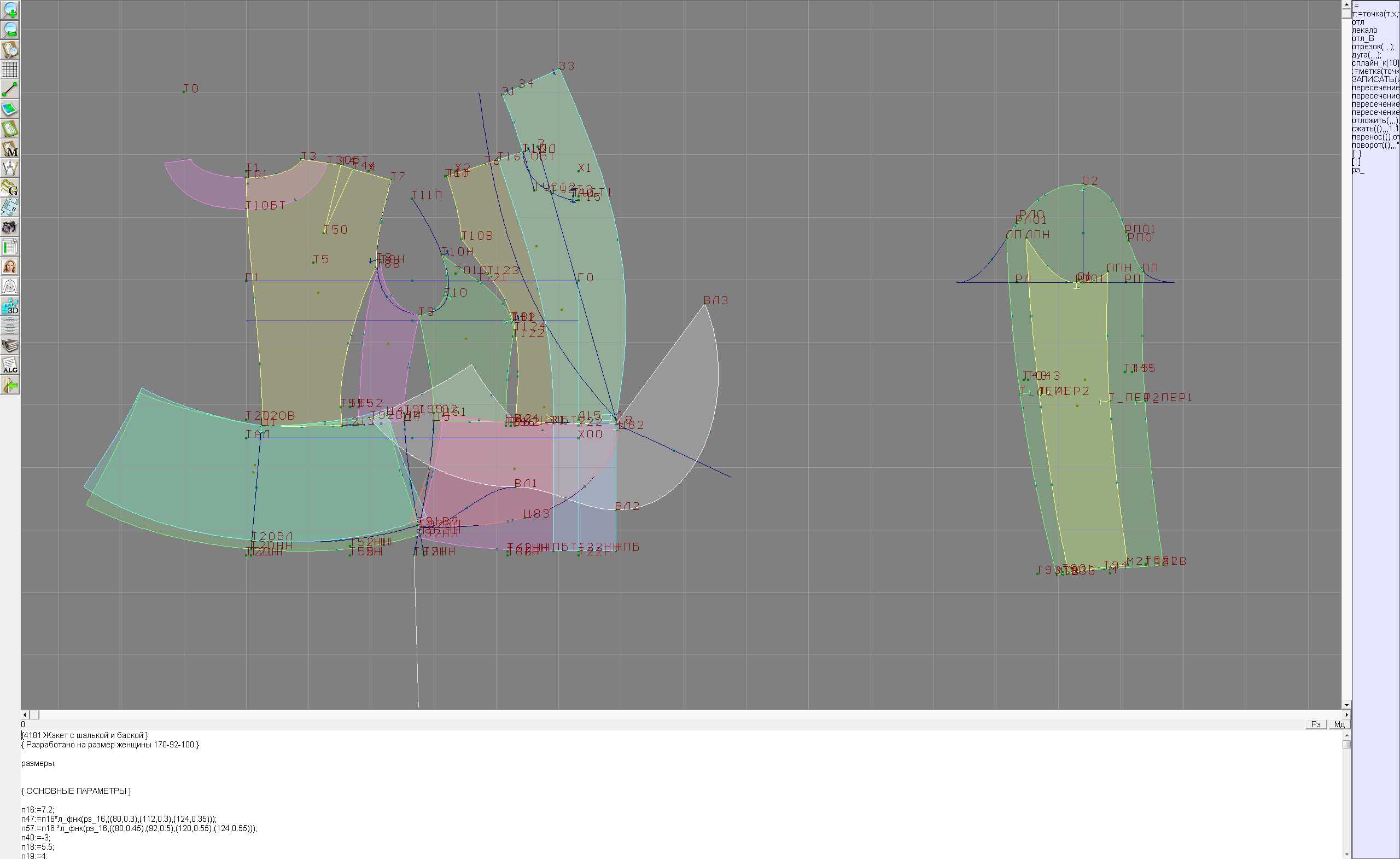Screen dimensions: 1400x859
Task: Click the woman portrait mannequin icon
Action: point(10,266)
